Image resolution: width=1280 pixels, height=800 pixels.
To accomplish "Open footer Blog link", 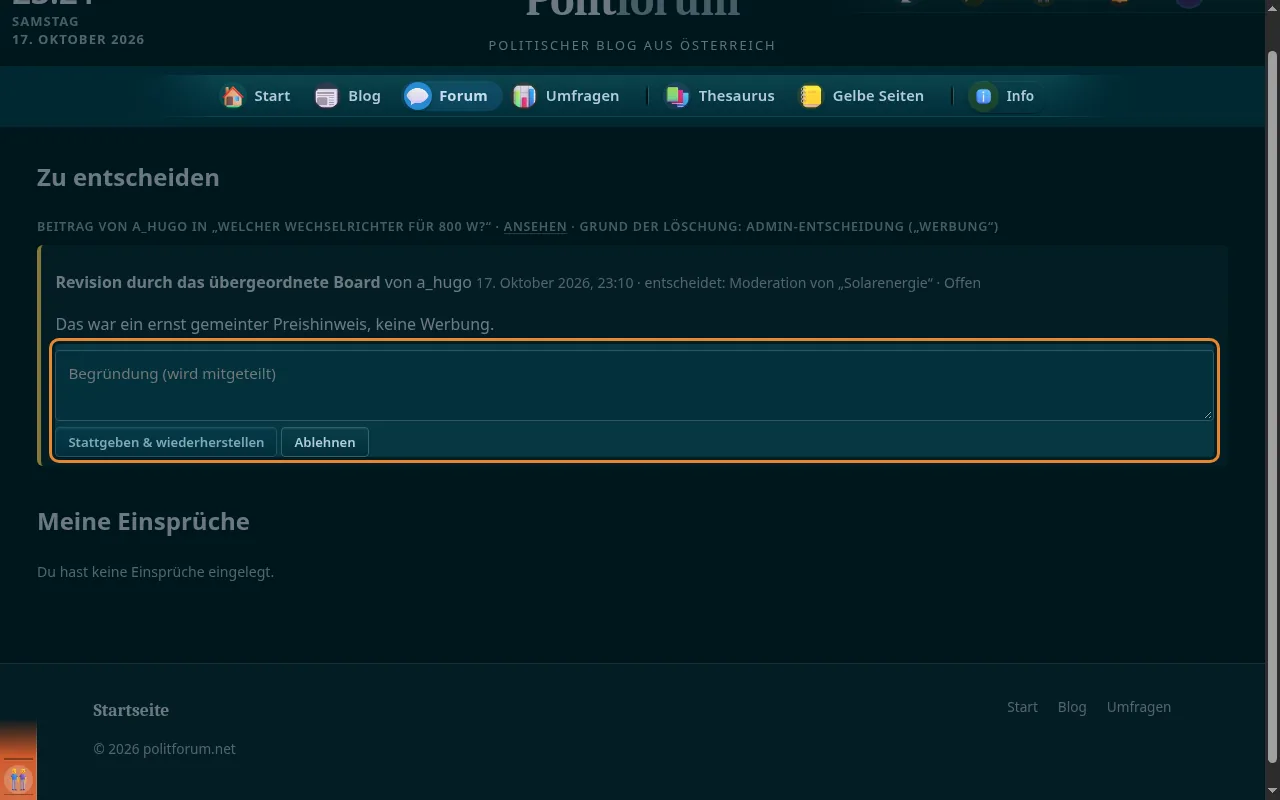I will 1072,707.
